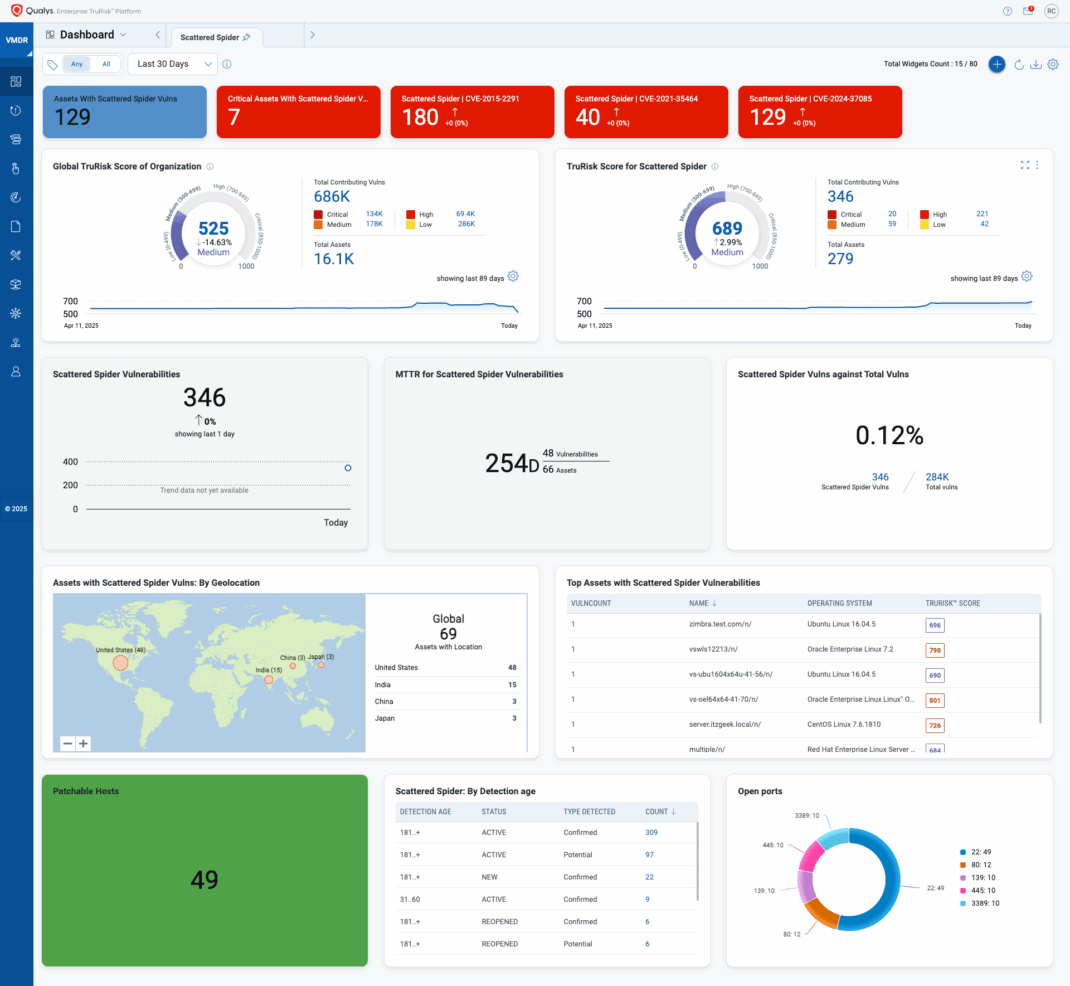Click the snowflake-shaped sidebar icon
The width and height of the screenshot is (1070, 986).
click(x=16, y=313)
